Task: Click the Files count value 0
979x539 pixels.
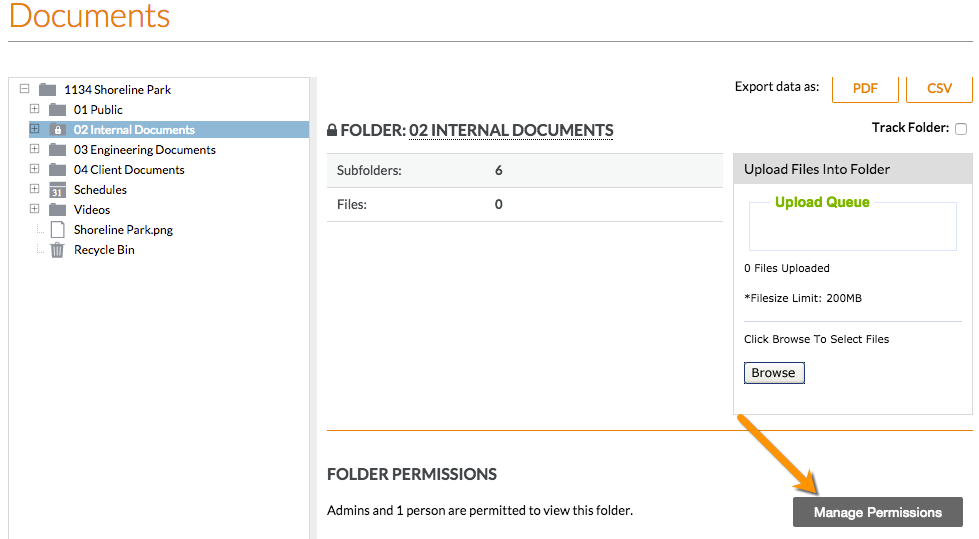Action: 498,204
